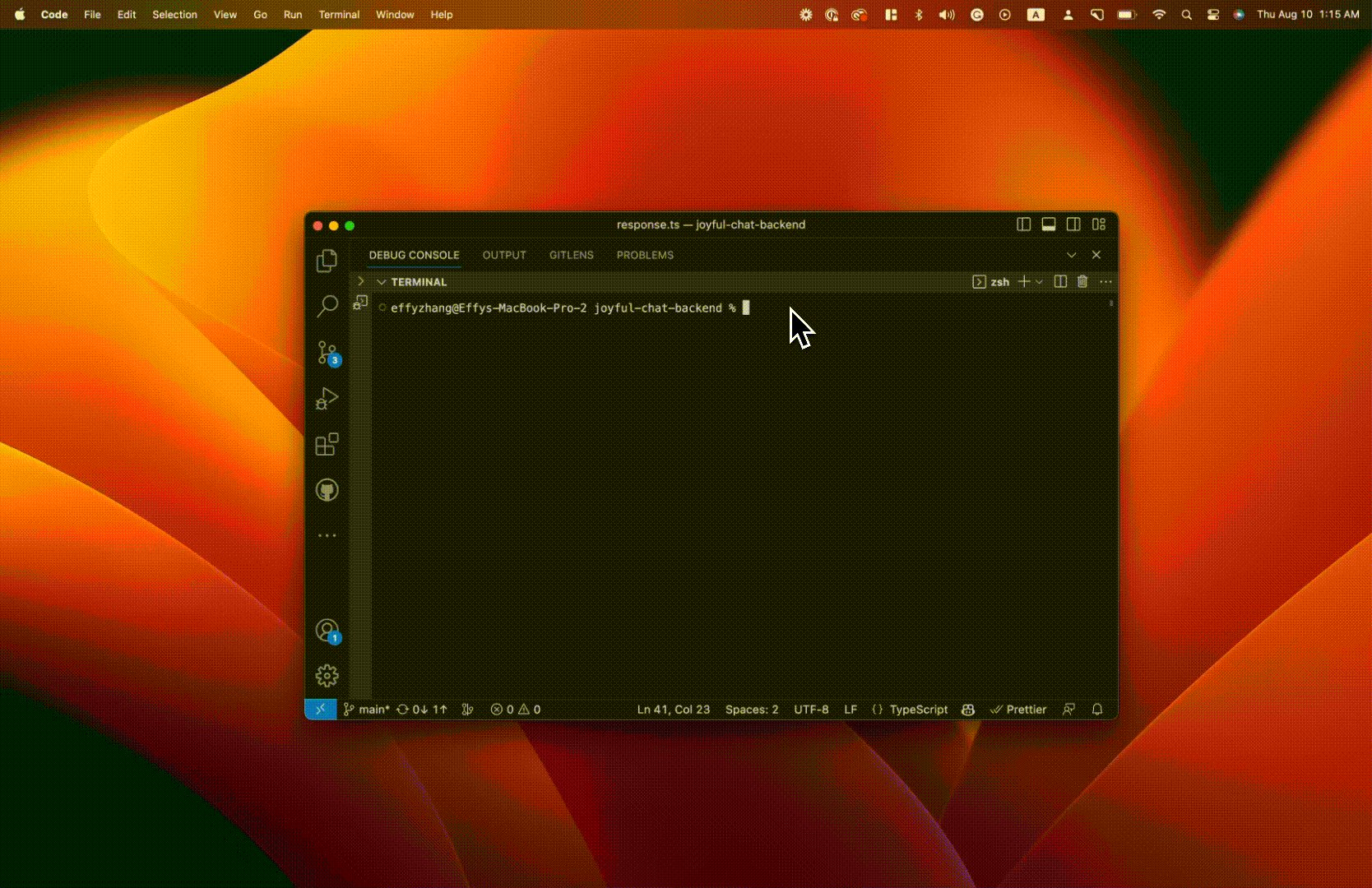The height and width of the screenshot is (888, 1372).
Task: Open the Search view icon
Action: click(327, 307)
